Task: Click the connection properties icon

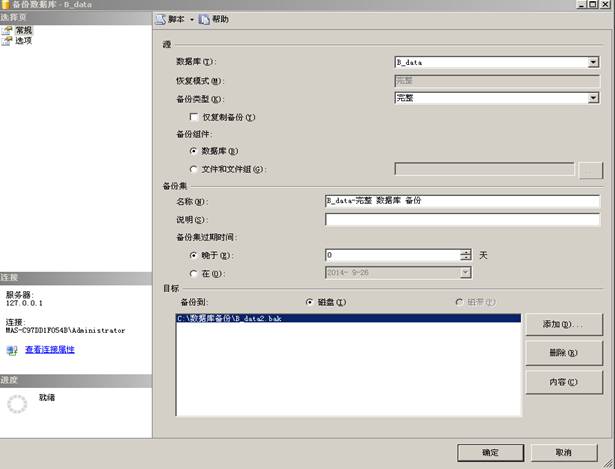Action: [x=12, y=350]
